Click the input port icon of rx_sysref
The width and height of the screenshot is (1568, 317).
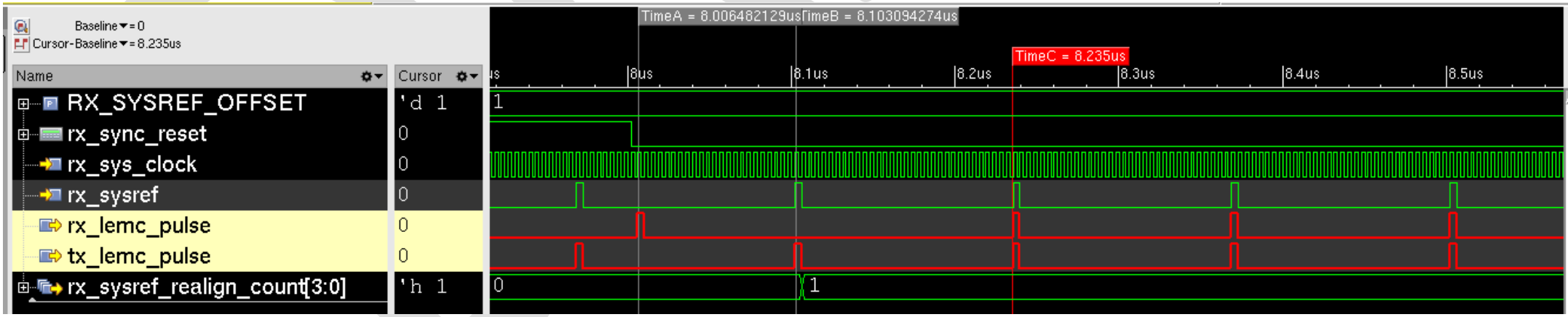pyautogui.click(x=50, y=196)
